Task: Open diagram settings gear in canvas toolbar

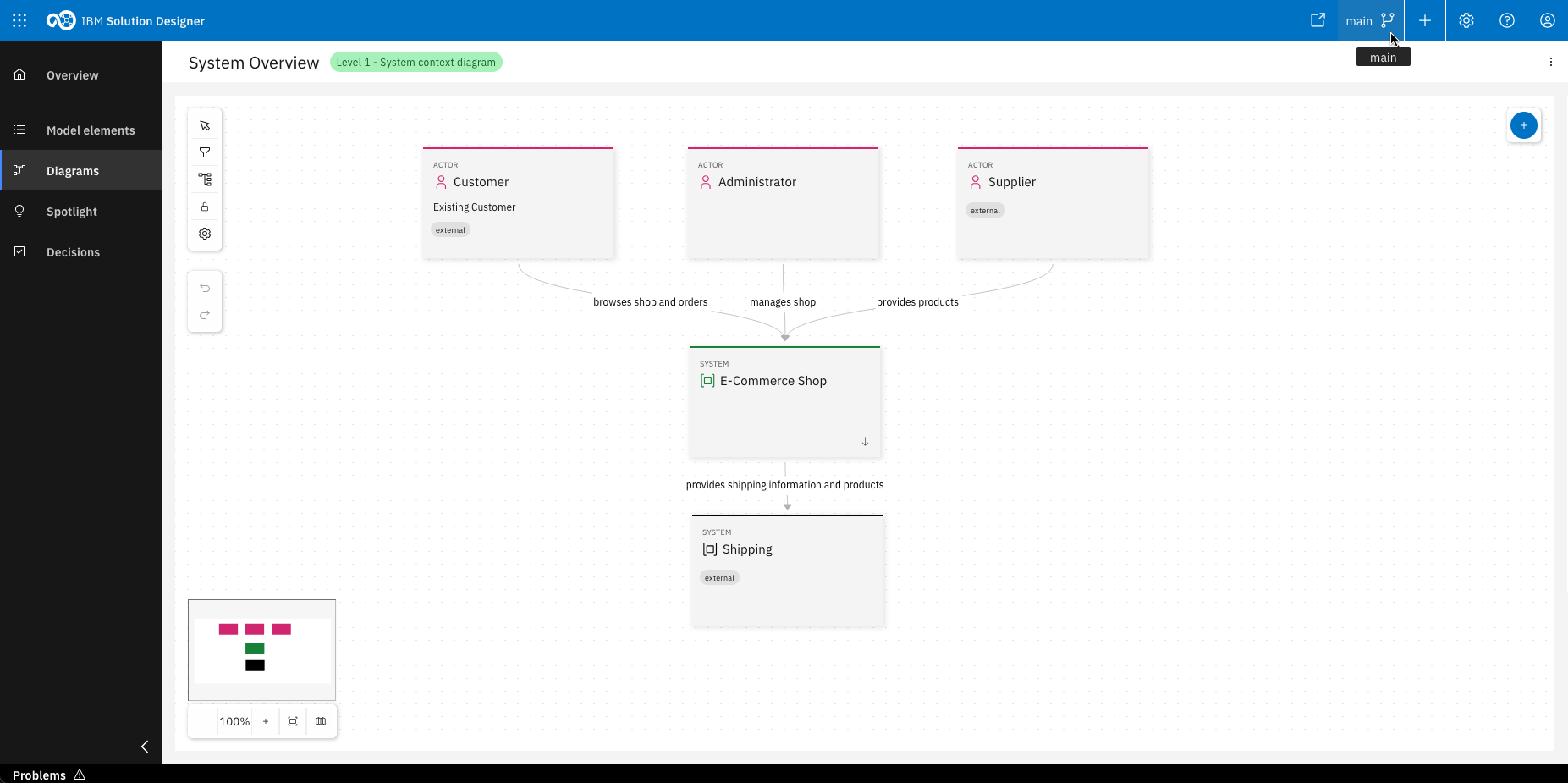Action: coord(205,234)
